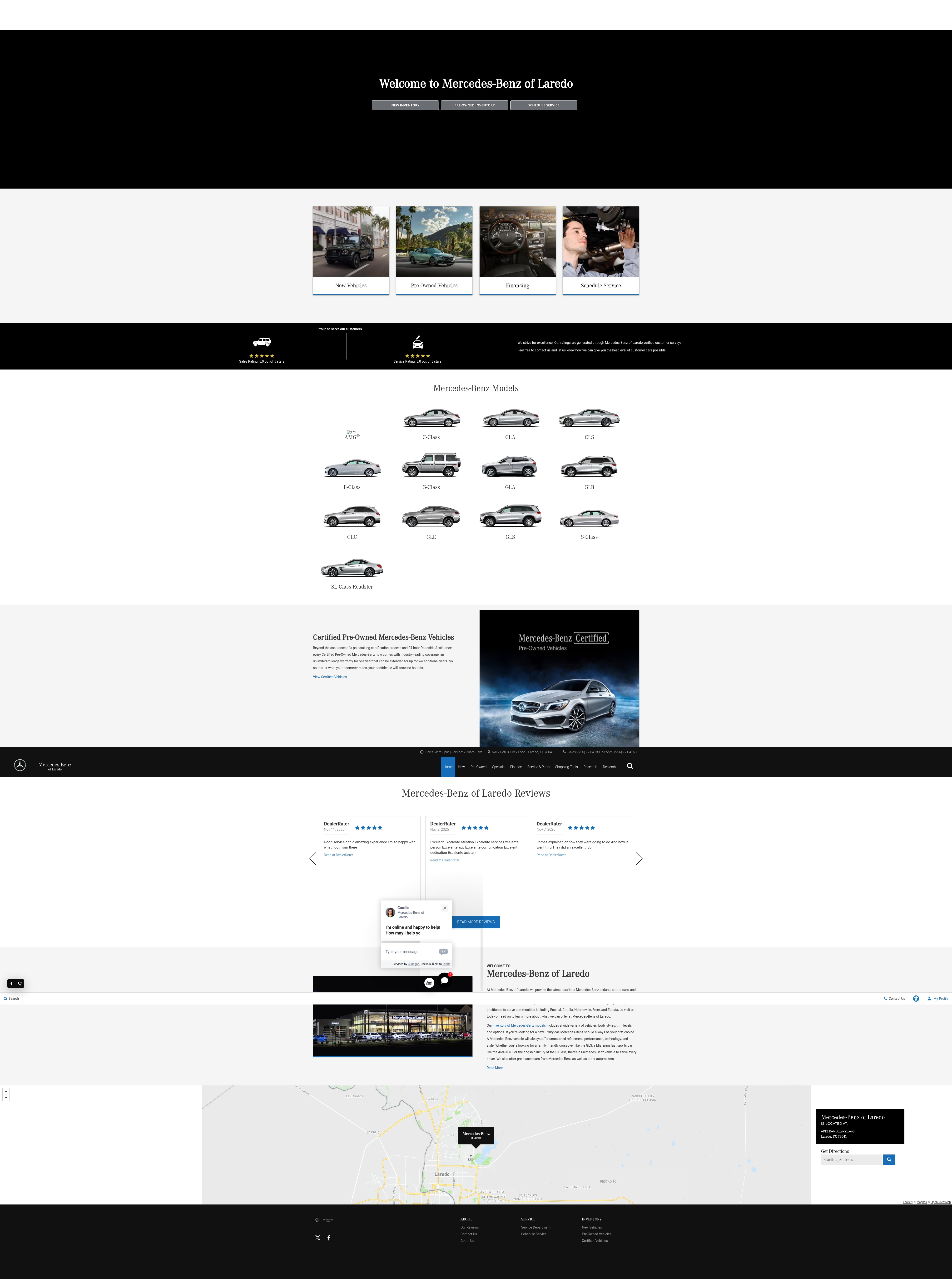Show next reviews with right arrow
The width and height of the screenshot is (952, 1279).
coord(639,859)
